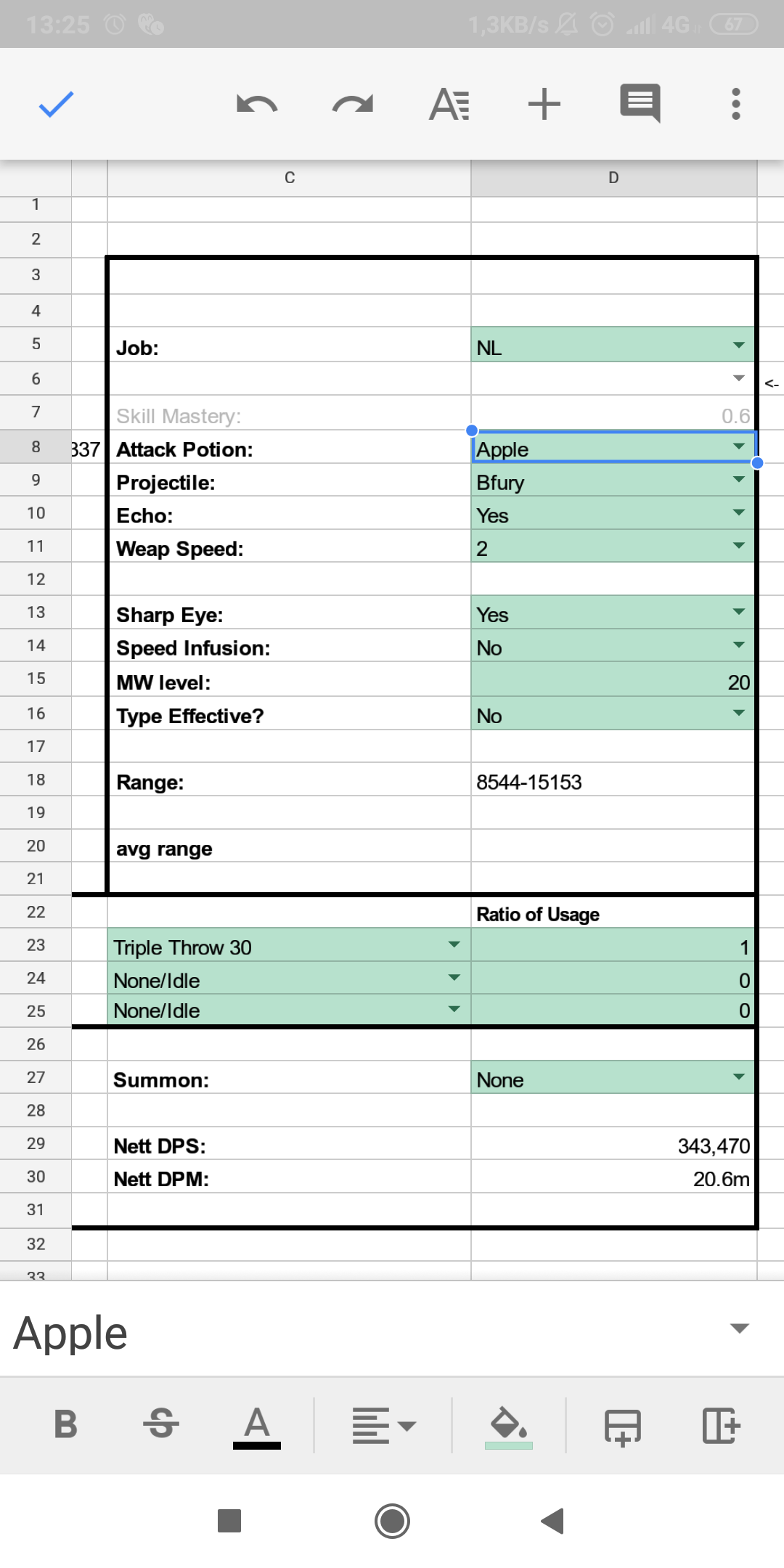Screen dimensions: 784x1568
Task: Open the three-dot overflow menu
Action: point(736,104)
